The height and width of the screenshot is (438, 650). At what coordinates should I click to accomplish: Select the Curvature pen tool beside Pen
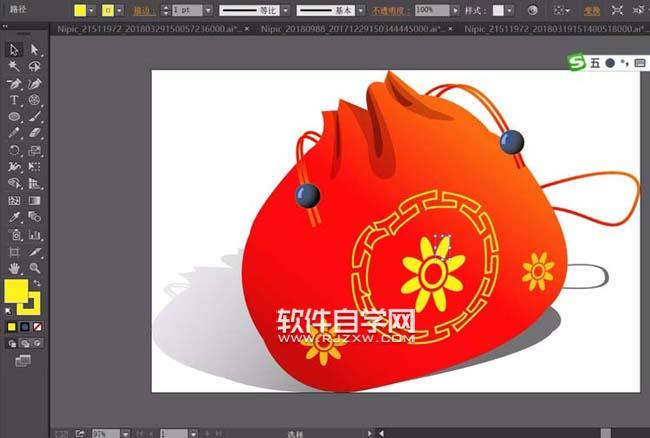click(x=34, y=83)
